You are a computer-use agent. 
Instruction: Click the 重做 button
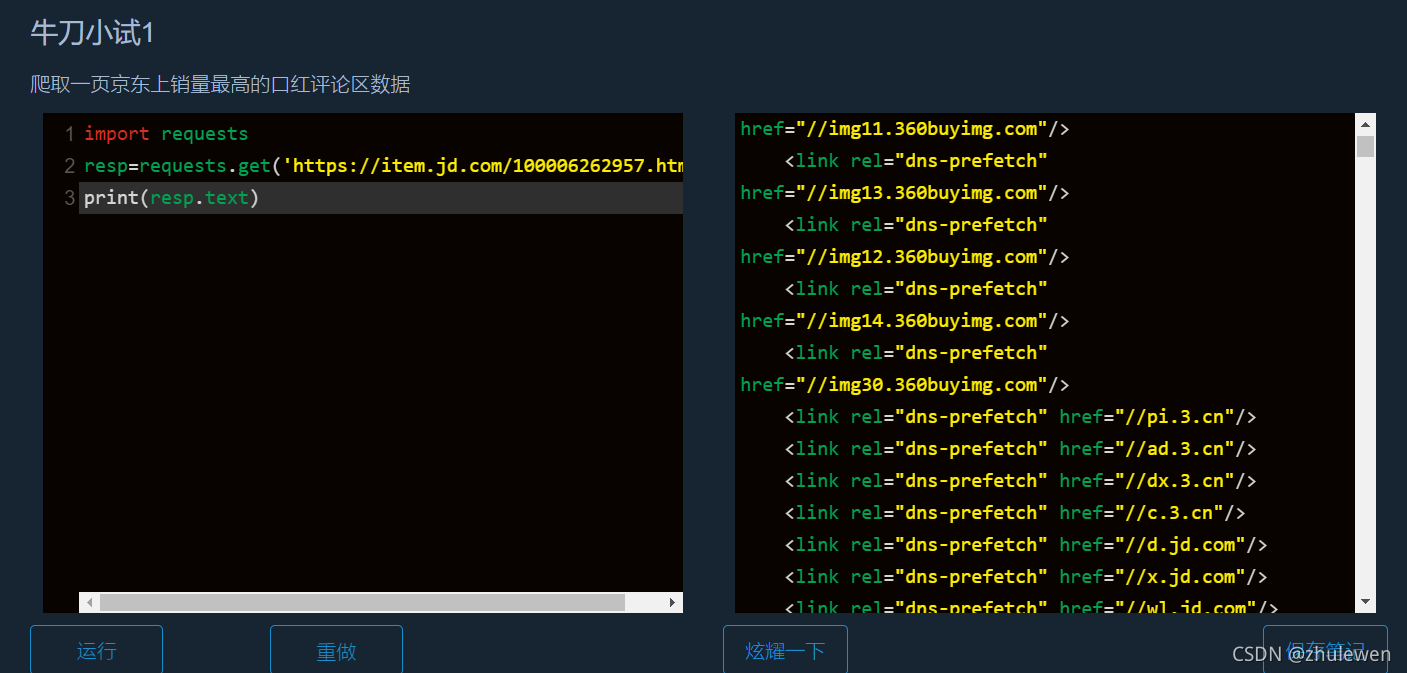(336, 650)
